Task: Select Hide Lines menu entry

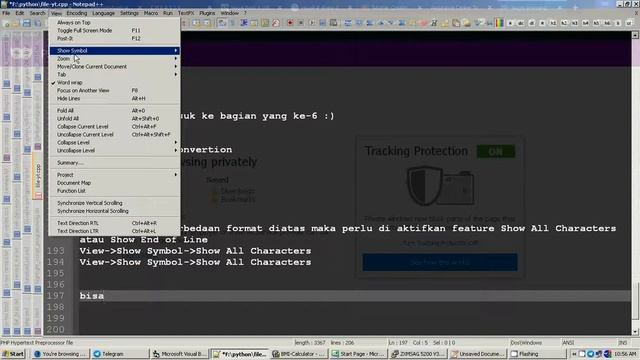Action: point(114,99)
